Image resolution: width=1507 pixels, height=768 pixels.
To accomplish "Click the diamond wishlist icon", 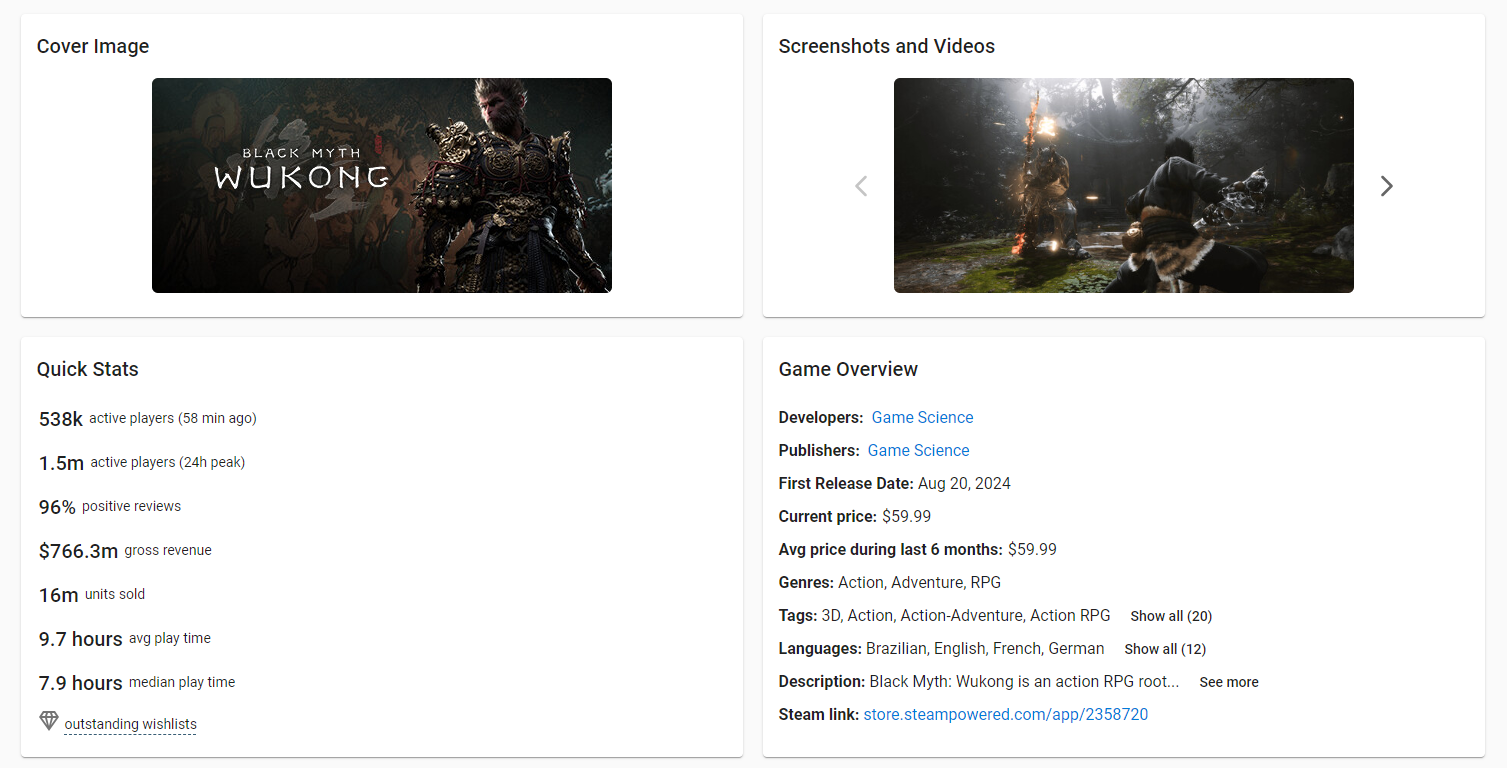I will coord(49,721).
